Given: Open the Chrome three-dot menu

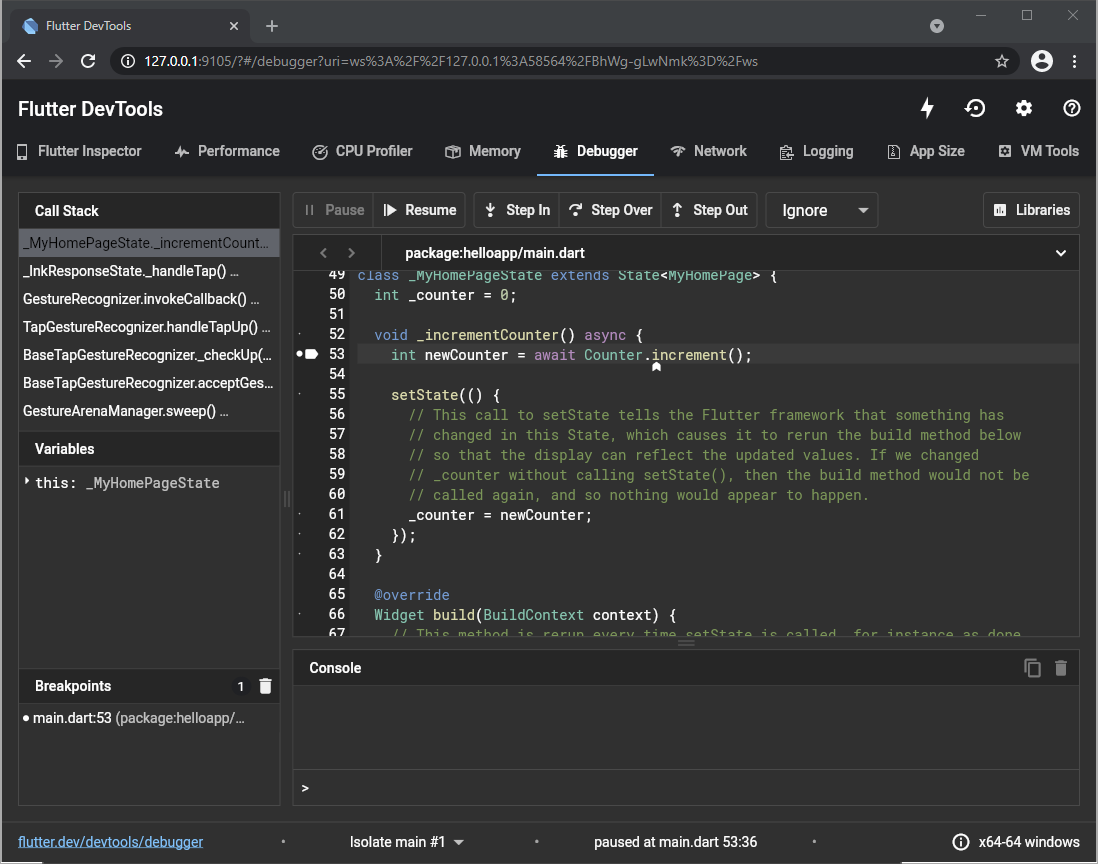Looking at the screenshot, I should coord(1074,61).
